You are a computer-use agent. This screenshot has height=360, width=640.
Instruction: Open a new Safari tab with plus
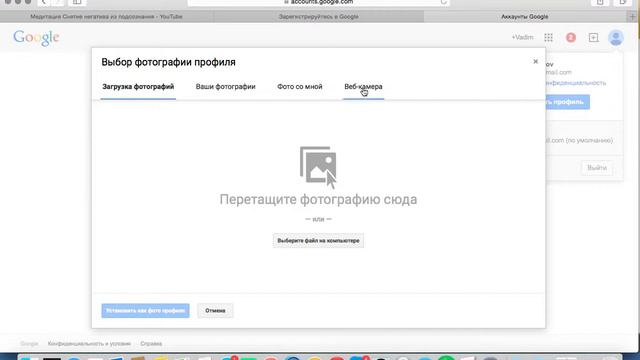633,17
